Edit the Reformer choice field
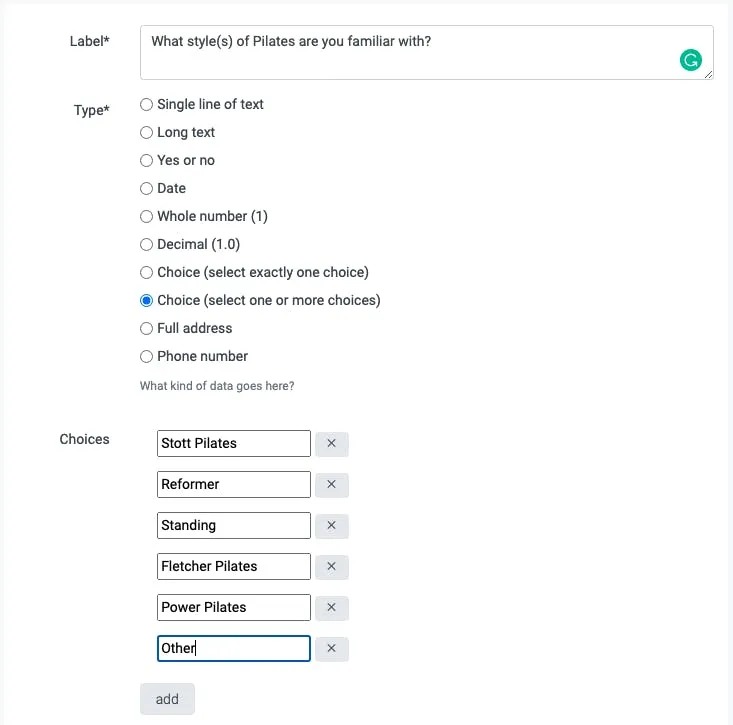733x725 pixels. (x=234, y=485)
